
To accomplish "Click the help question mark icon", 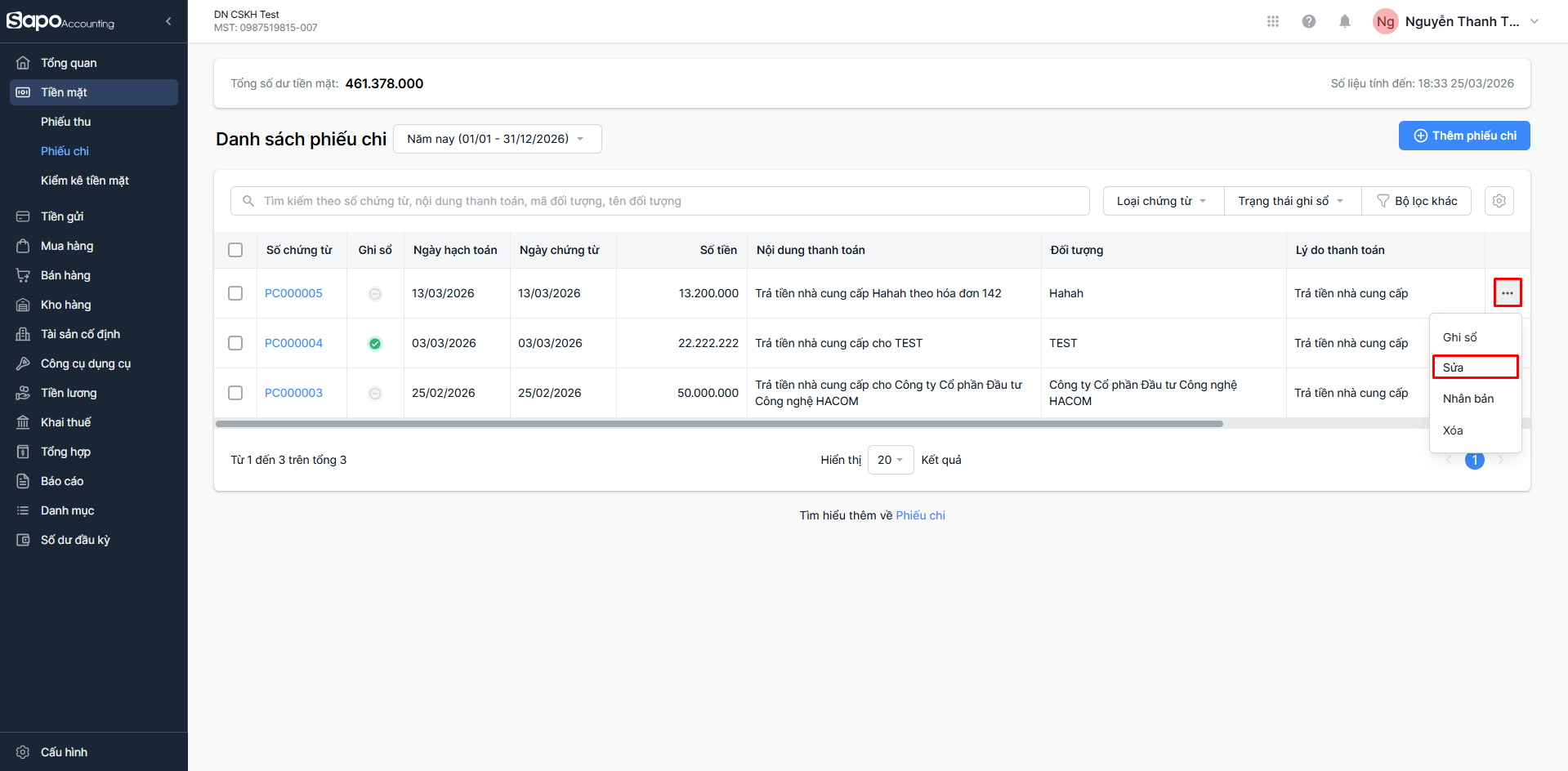I will click(1308, 21).
